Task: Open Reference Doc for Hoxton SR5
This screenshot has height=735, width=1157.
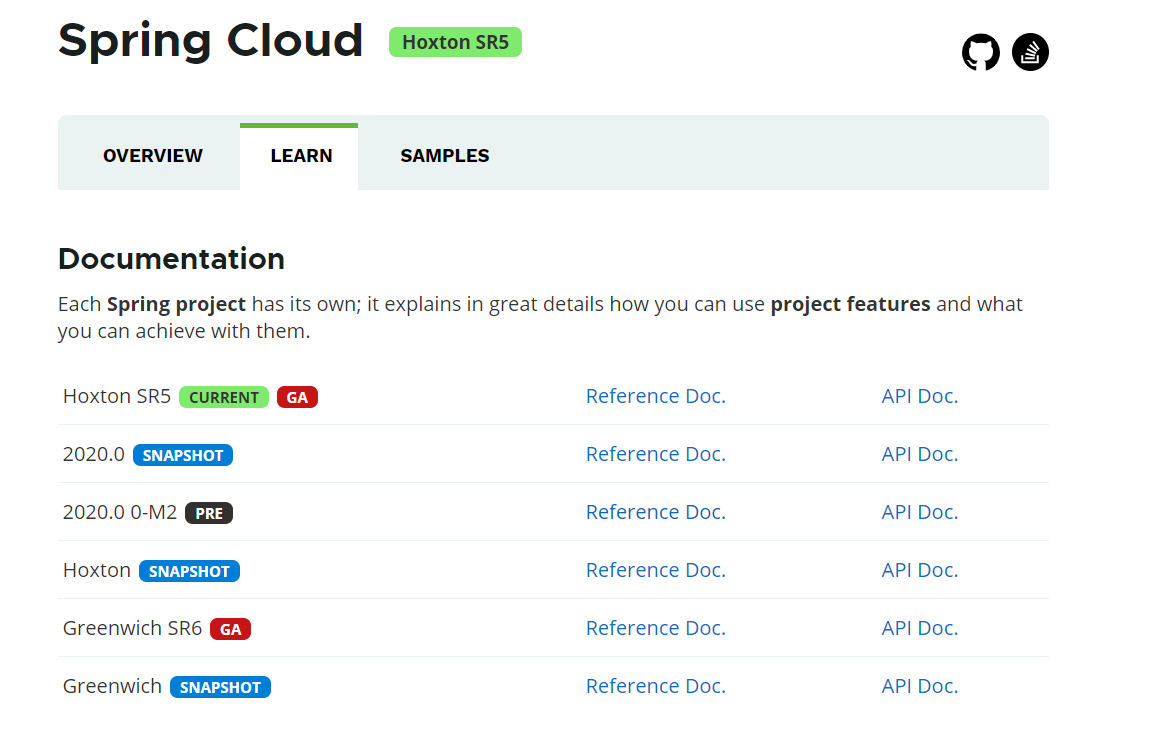Action: [655, 396]
